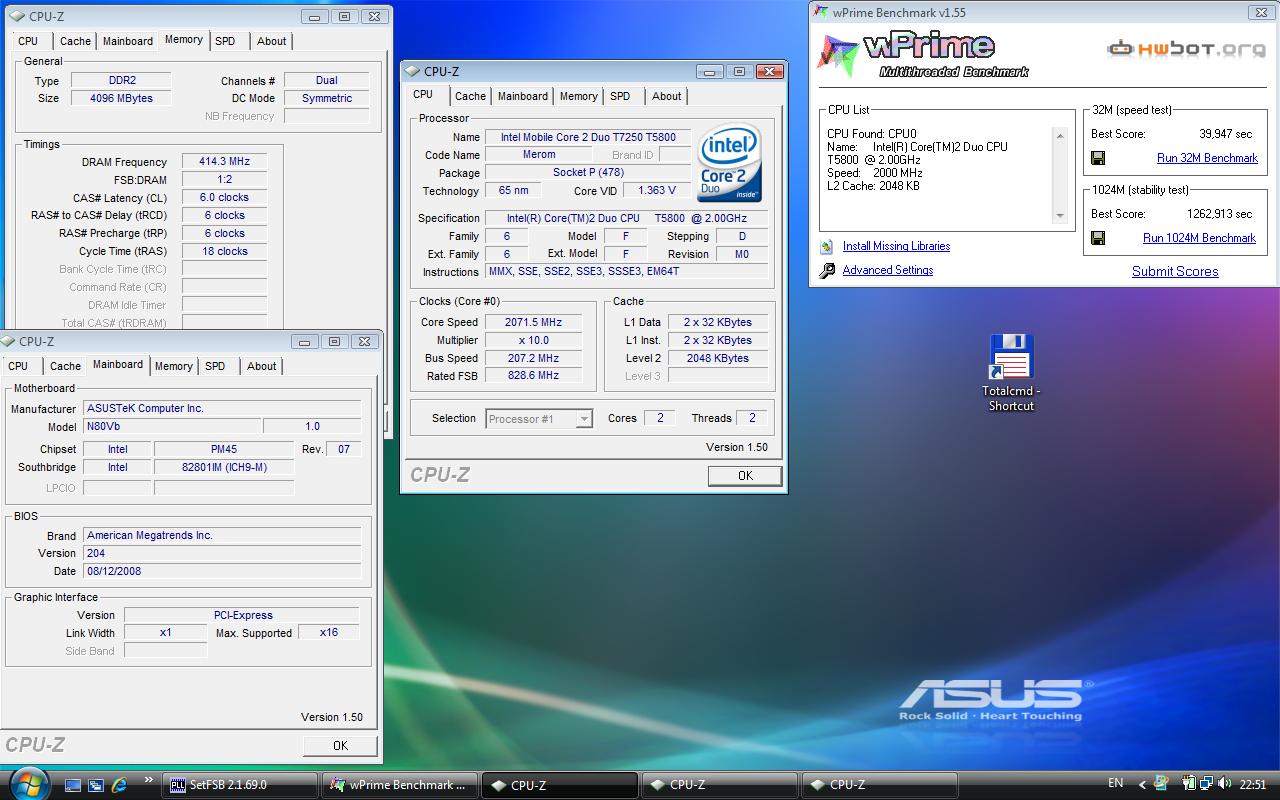Click the wPrime window title bar icon
The image size is (1280, 800).
pyautogui.click(x=820, y=13)
